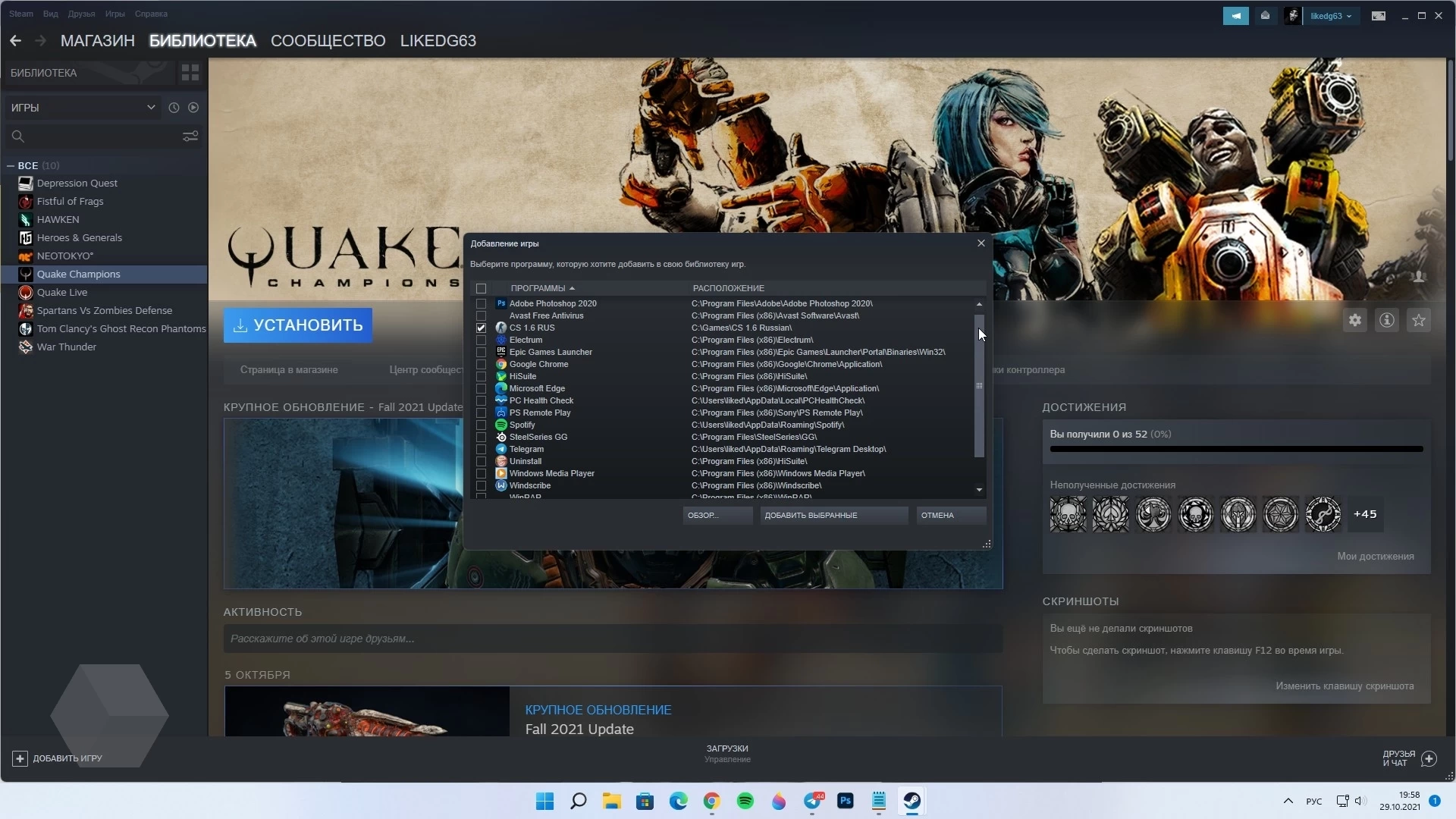Open Мои достижения link
Image resolution: width=1456 pixels, height=819 pixels.
(x=1376, y=557)
